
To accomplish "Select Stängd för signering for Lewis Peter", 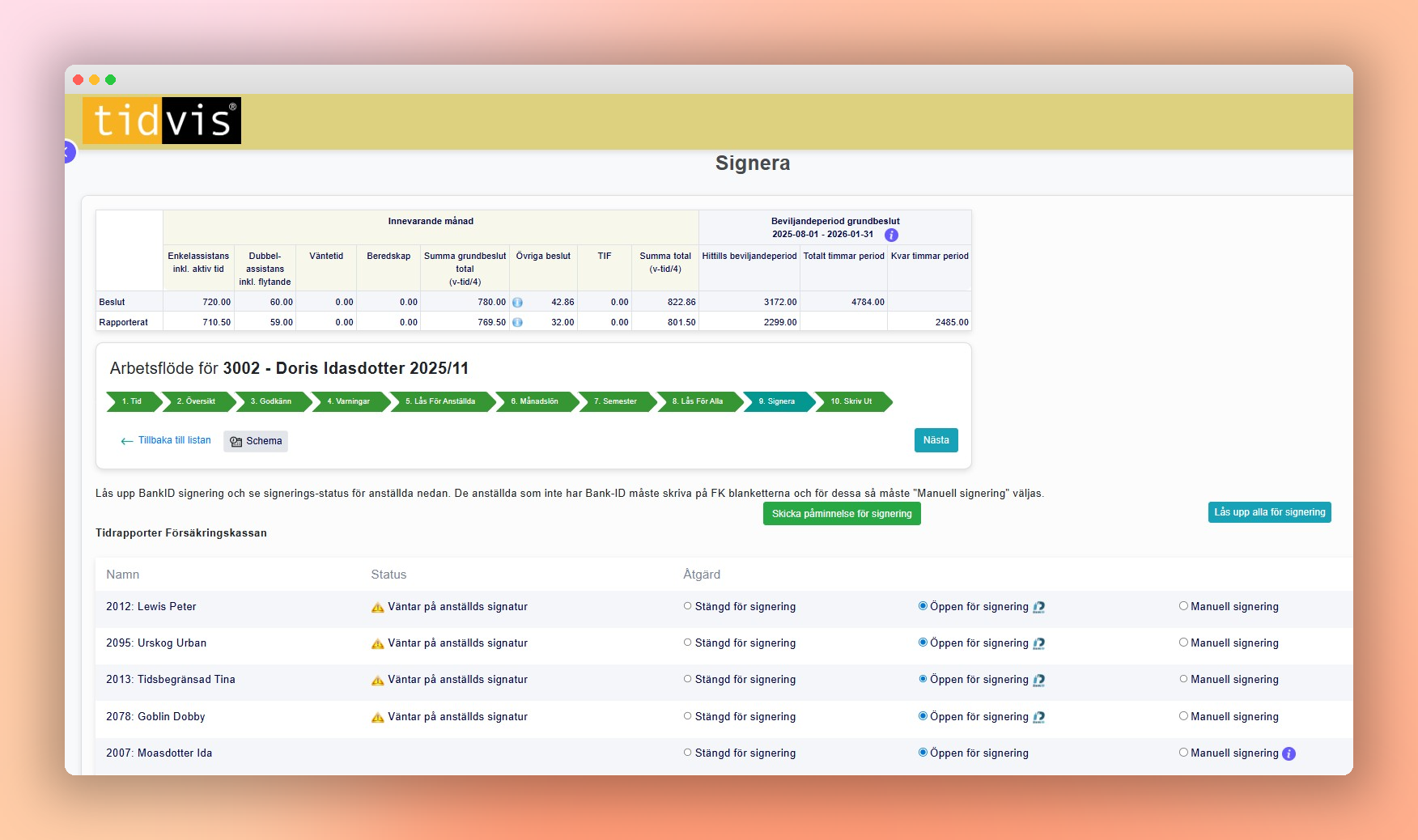I will coord(687,606).
